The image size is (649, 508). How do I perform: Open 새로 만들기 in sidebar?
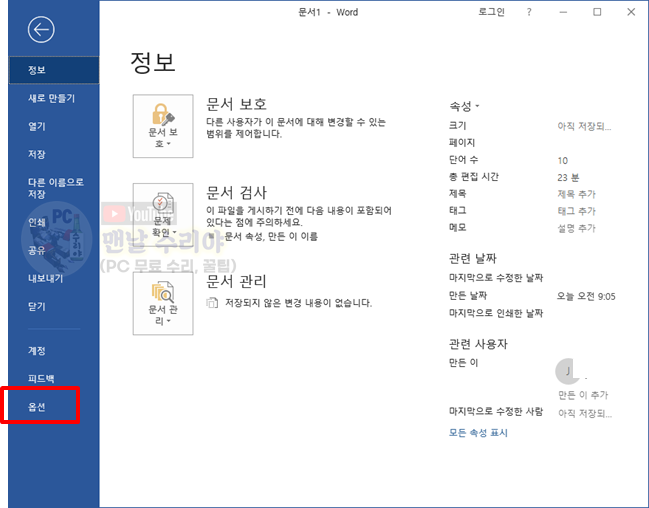point(54,98)
